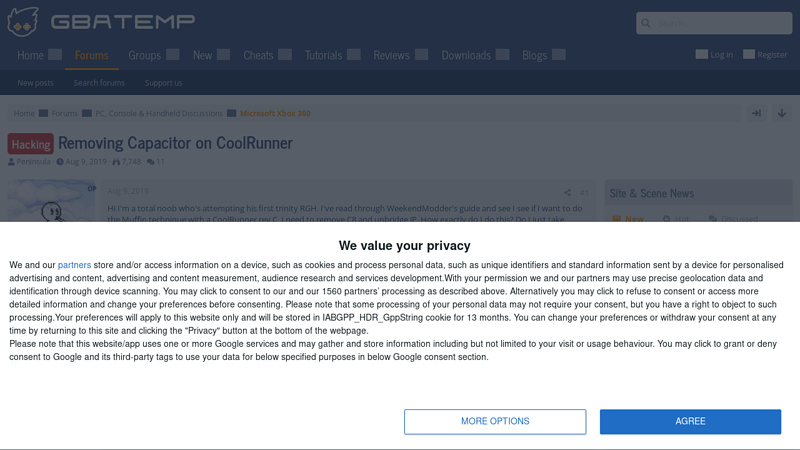The image size is (800, 450).
Task: Expand the Groups menu dropdown
Action: 173,55
